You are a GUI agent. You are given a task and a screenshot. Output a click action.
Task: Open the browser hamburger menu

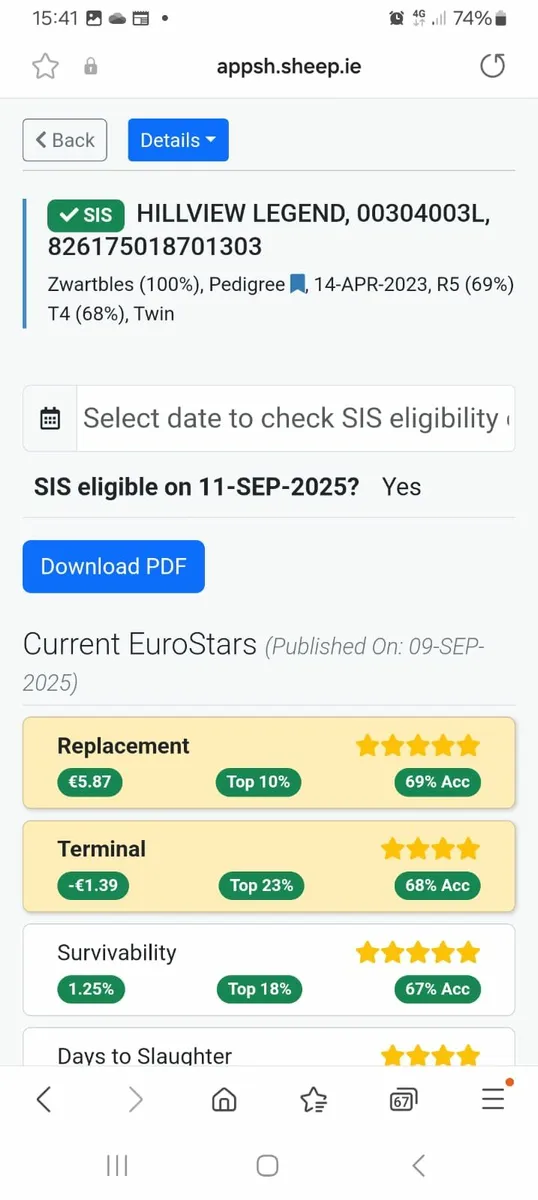pyautogui.click(x=493, y=1099)
